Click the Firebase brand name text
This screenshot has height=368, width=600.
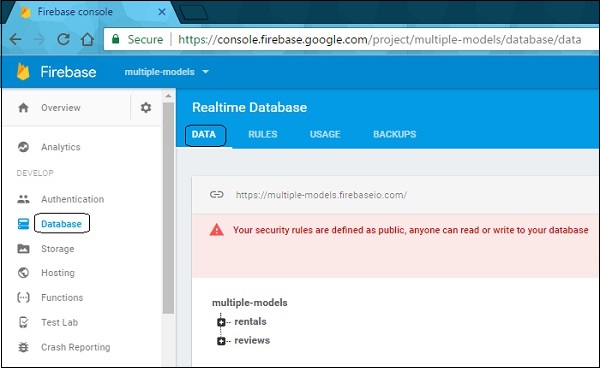click(68, 72)
